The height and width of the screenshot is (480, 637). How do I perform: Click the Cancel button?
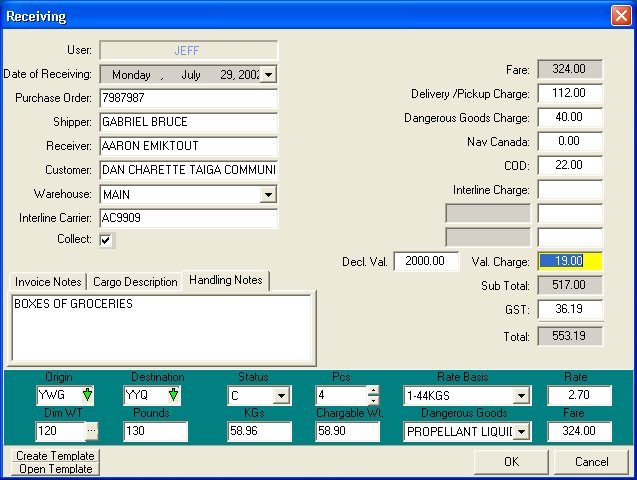point(592,462)
